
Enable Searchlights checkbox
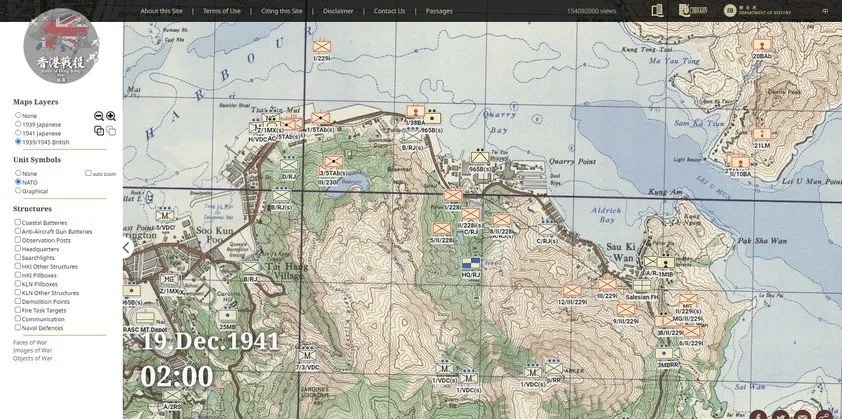pos(18,257)
